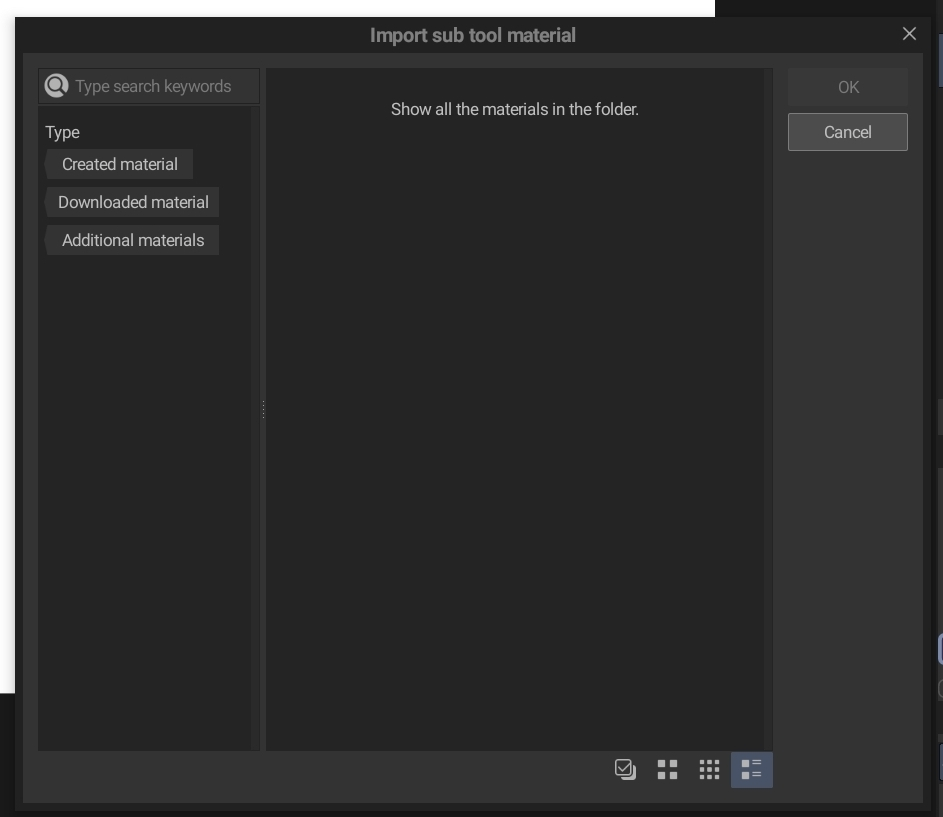
Task: Switch to small thumbnail grid view
Action: point(710,769)
